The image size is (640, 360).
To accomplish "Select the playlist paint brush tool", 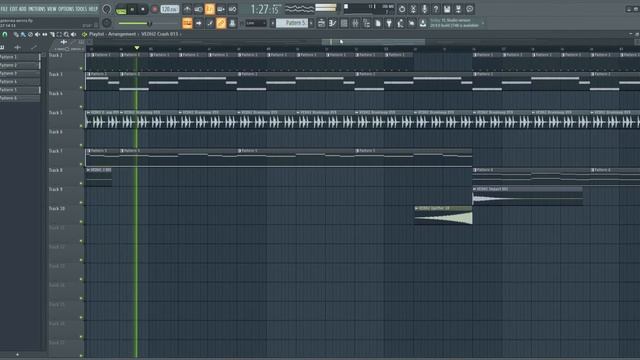I will (x=23, y=35).
